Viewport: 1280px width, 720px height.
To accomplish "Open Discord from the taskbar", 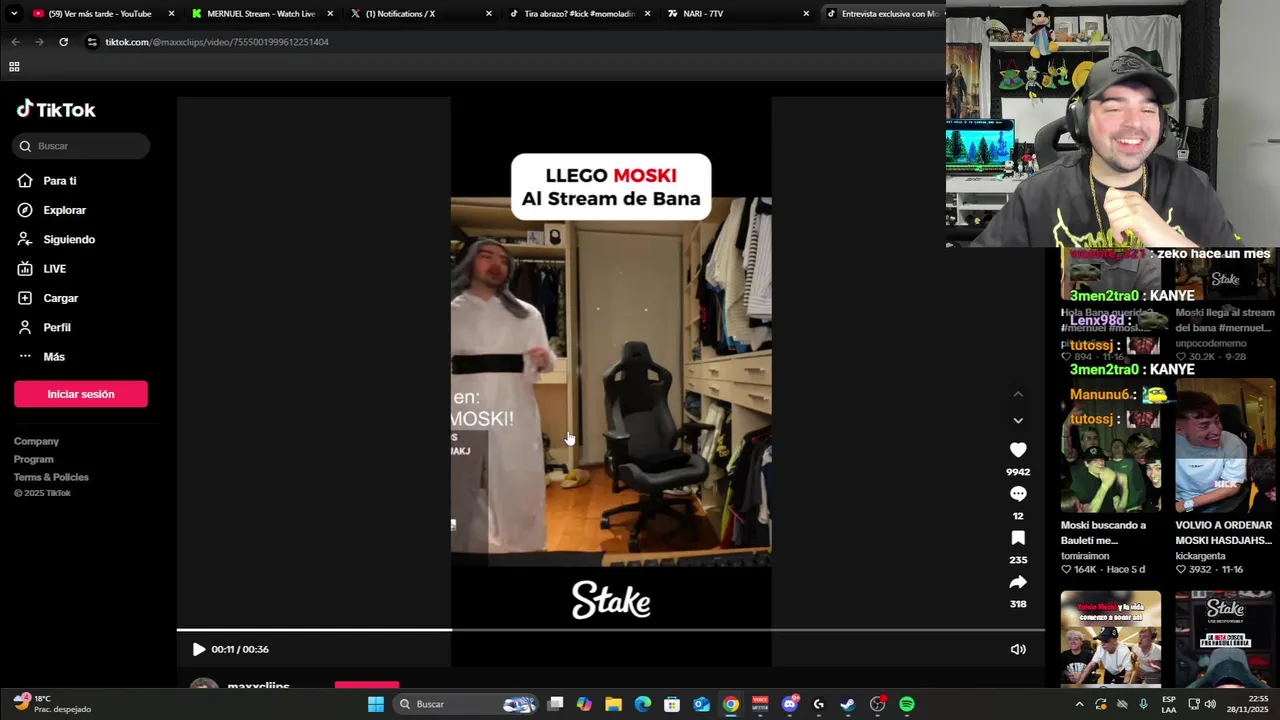I will 790,704.
